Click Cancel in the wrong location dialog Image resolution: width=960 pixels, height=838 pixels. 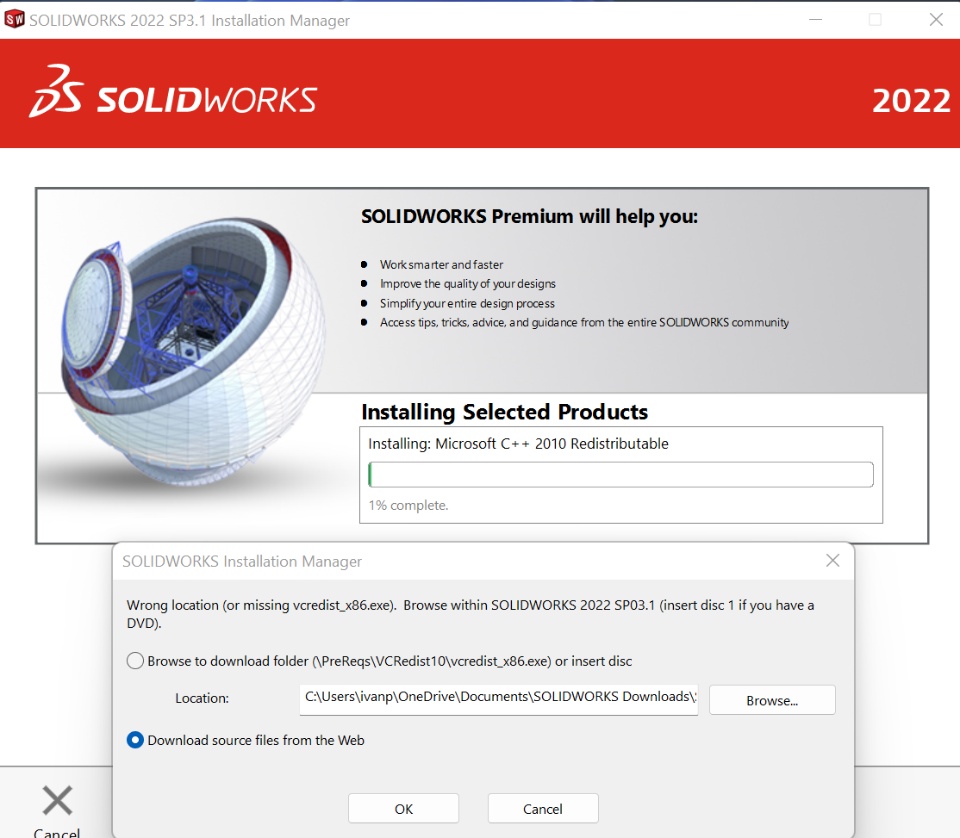pyautogui.click(x=542, y=809)
